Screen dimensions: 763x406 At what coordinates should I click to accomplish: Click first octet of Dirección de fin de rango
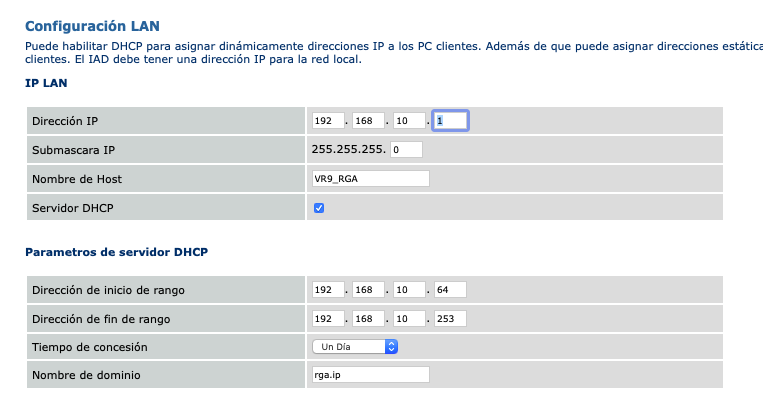[327, 319]
